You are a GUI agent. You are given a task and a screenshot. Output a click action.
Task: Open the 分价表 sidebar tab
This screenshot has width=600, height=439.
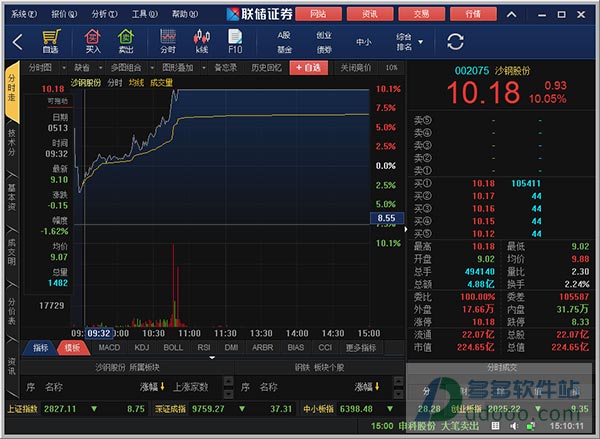click(12, 311)
